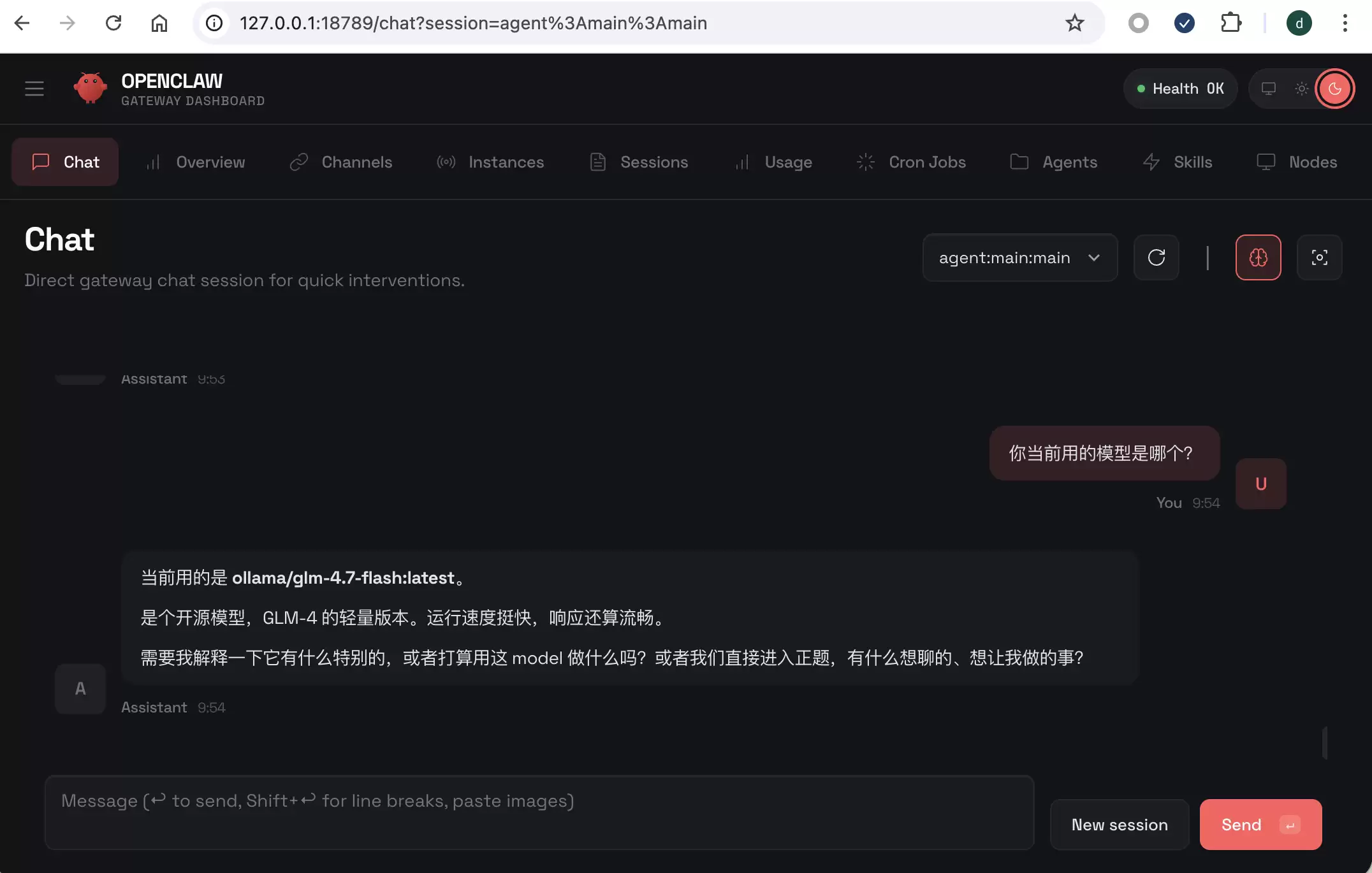This screenshot has width=1372, height=873.
Task: Open the Nodes section
Action: click(x=1315, y=162)
